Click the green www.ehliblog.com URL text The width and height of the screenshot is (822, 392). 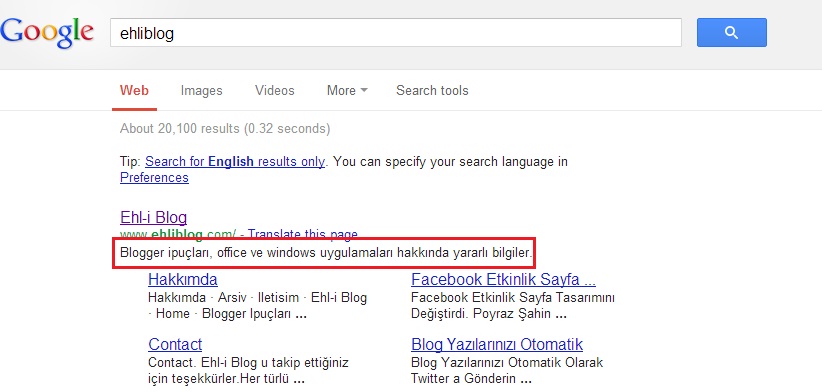(178, 234)
